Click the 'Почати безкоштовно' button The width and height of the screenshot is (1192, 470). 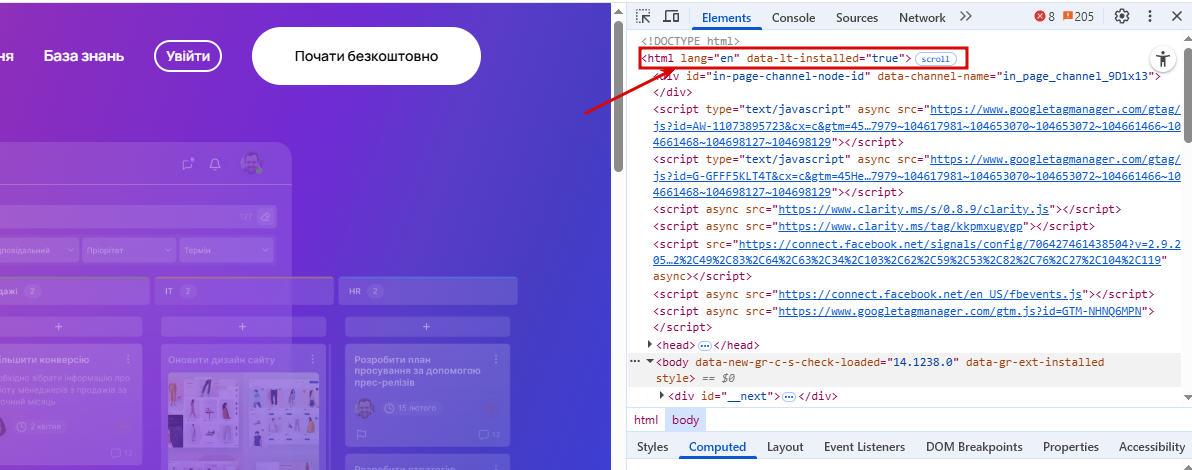(x=366, y=56)
